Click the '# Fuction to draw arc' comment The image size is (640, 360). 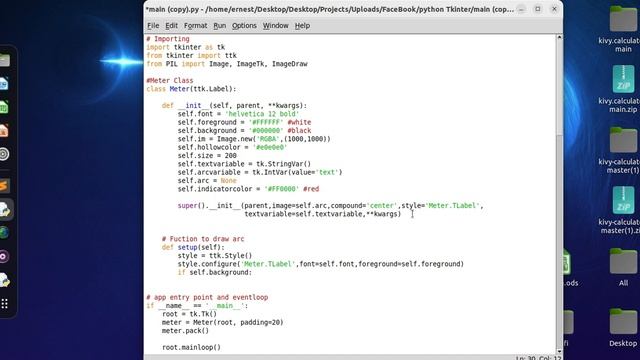(203, 239)
